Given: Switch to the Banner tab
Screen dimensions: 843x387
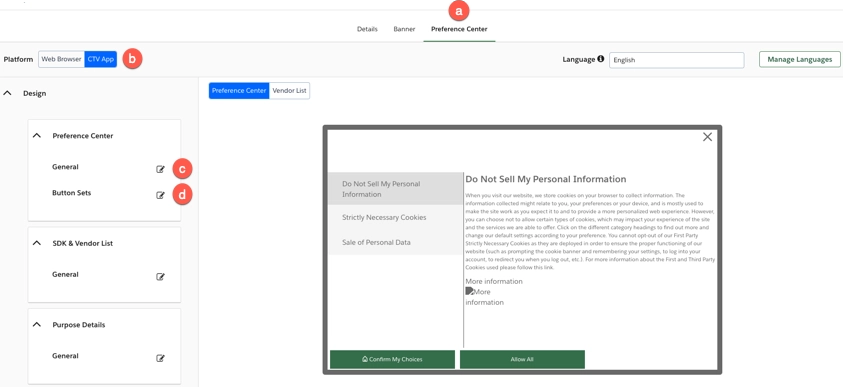Looking at the screenshot, I should pos(404,29).
